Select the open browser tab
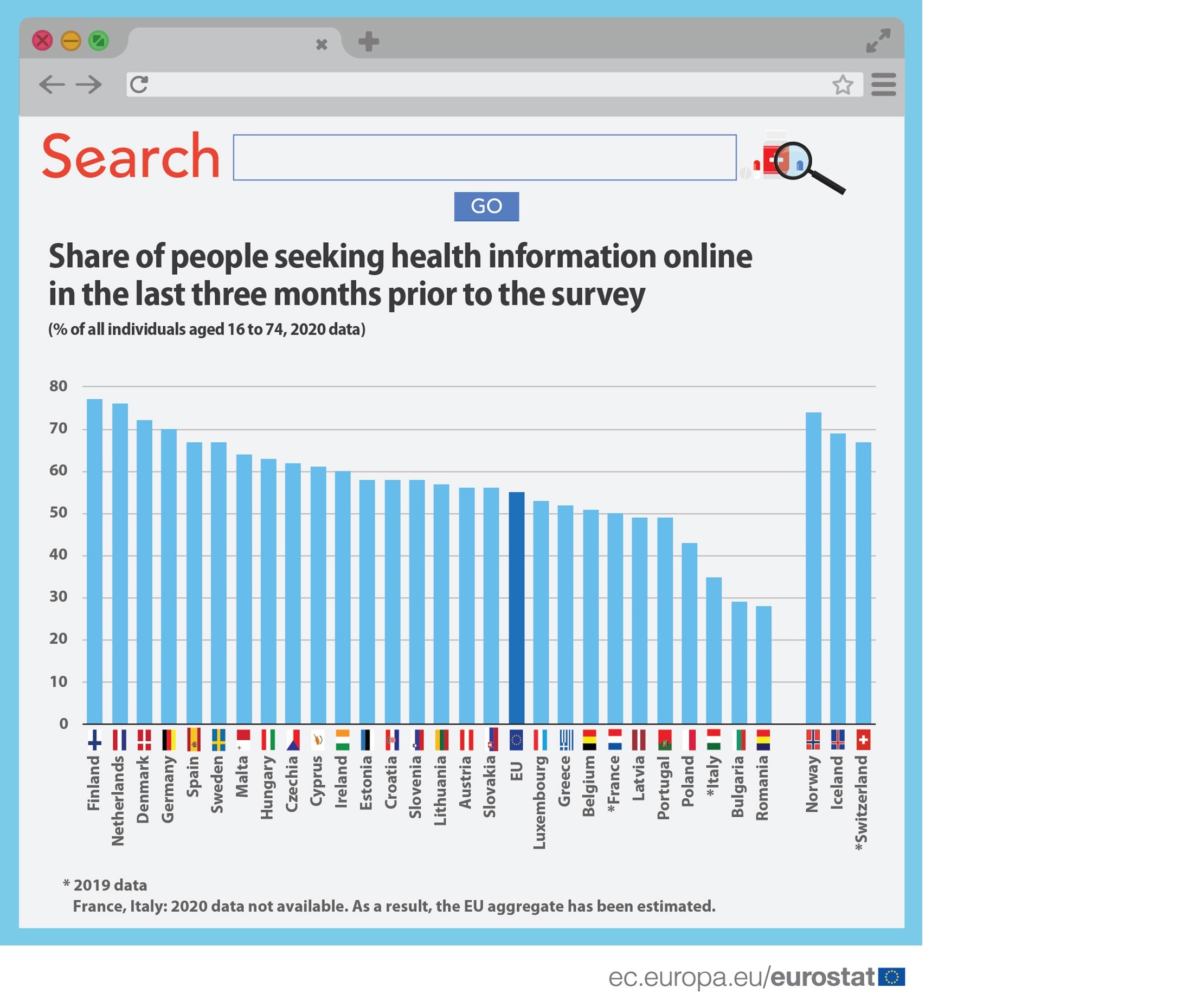The image size is (1195, 1008). 229,43
